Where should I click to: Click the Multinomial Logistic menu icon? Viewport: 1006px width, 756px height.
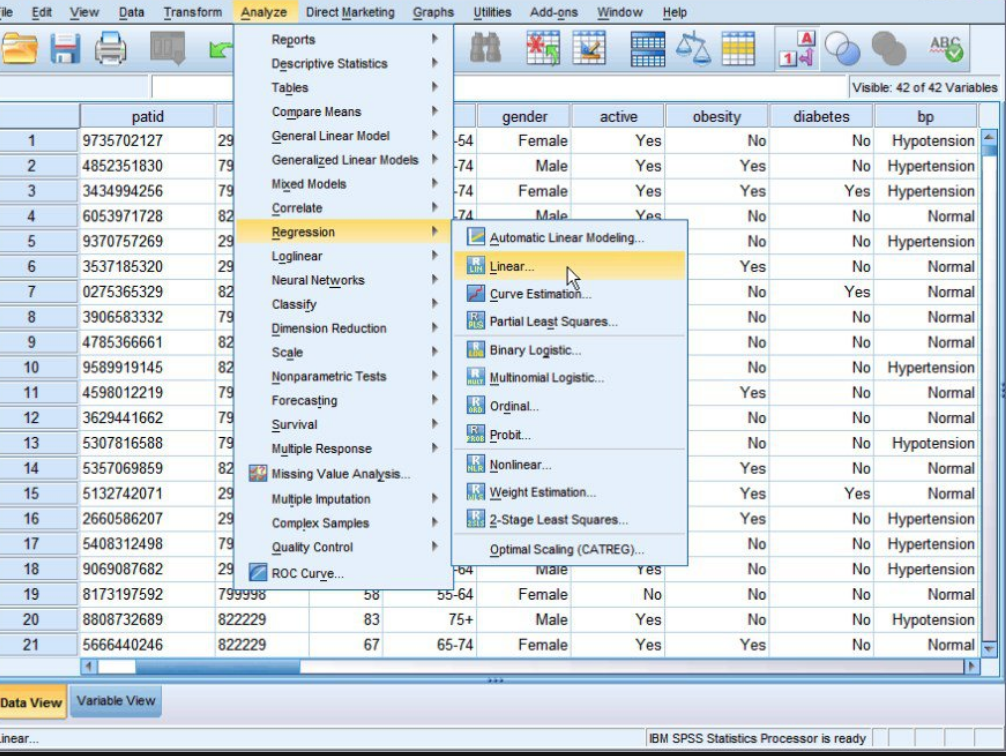point(475,377)
